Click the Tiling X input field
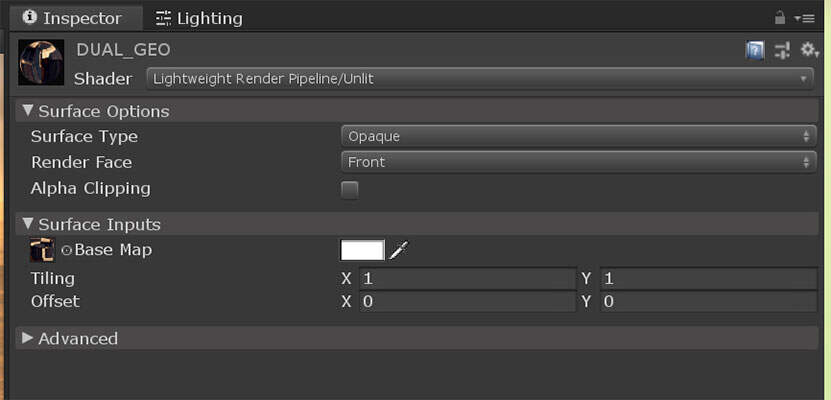 [467, 278]
